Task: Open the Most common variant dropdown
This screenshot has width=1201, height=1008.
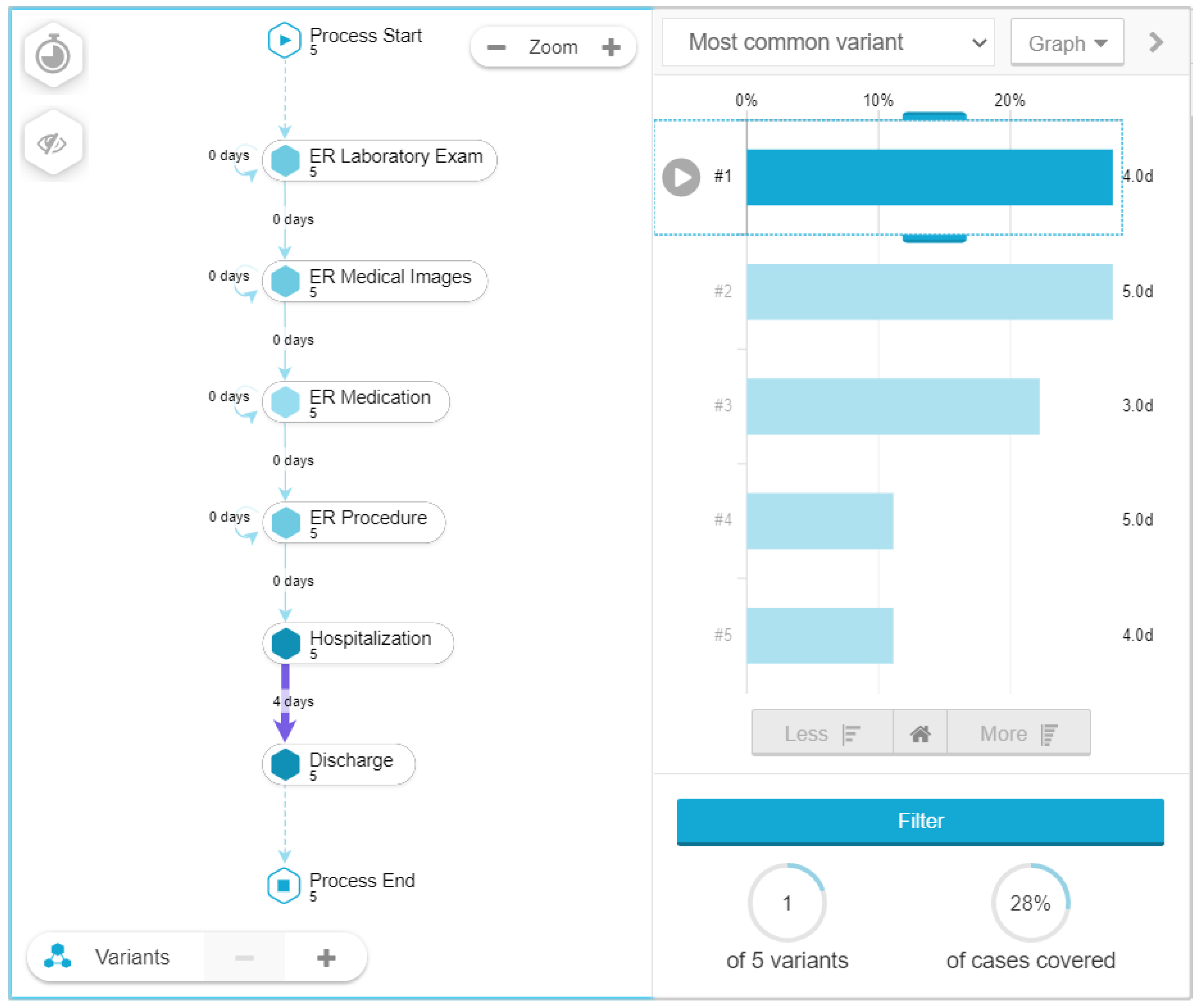Action: tap(828, 42)
